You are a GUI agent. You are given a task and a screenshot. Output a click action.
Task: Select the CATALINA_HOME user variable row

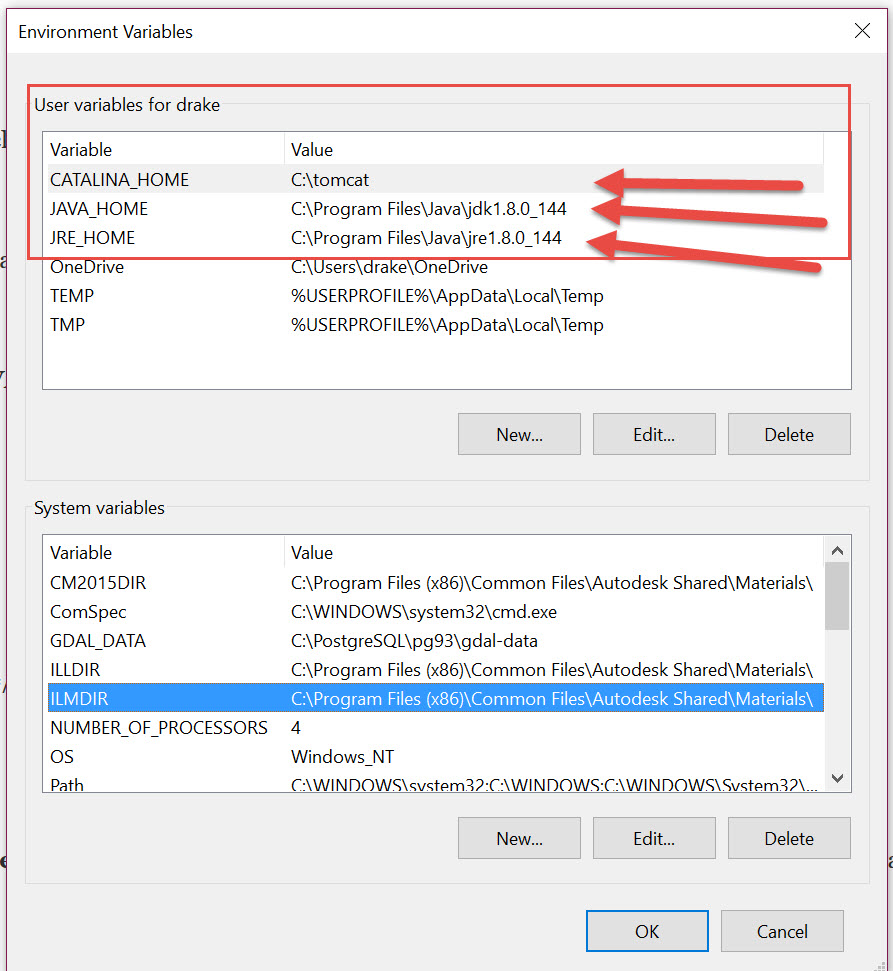(119, 180)
